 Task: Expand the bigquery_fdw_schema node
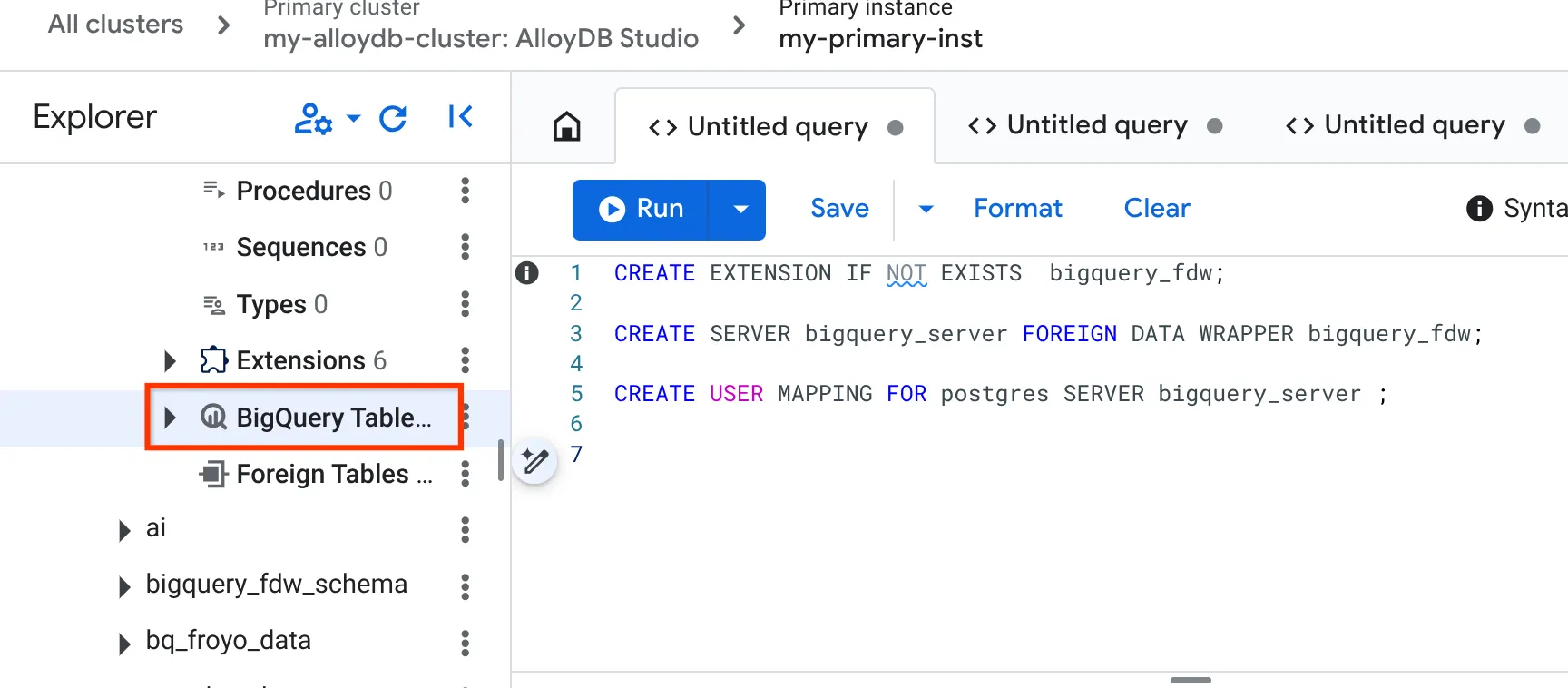(x=124, y=586)
